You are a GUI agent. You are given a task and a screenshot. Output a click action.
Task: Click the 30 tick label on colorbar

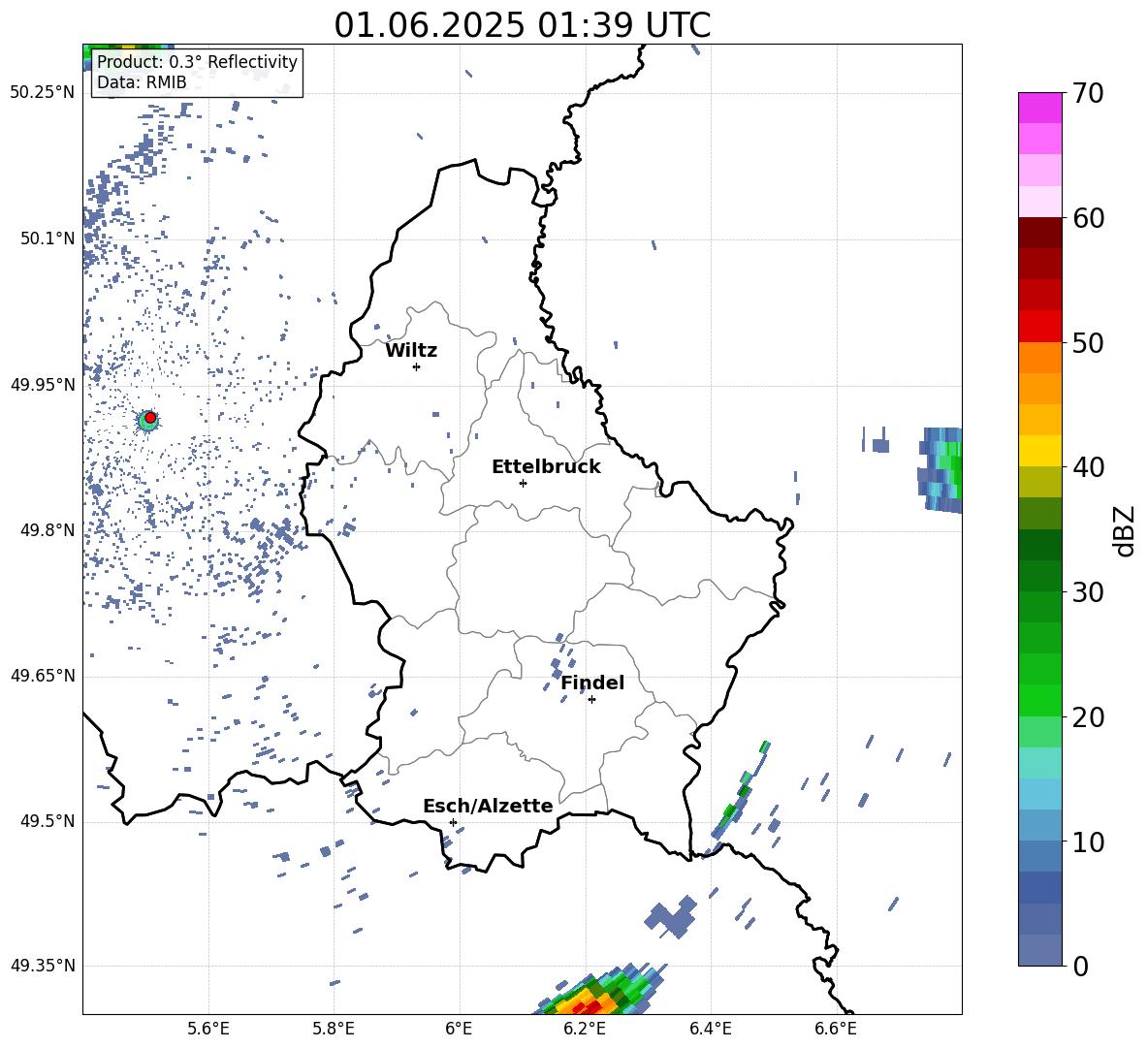click(x=1087, y=591)
